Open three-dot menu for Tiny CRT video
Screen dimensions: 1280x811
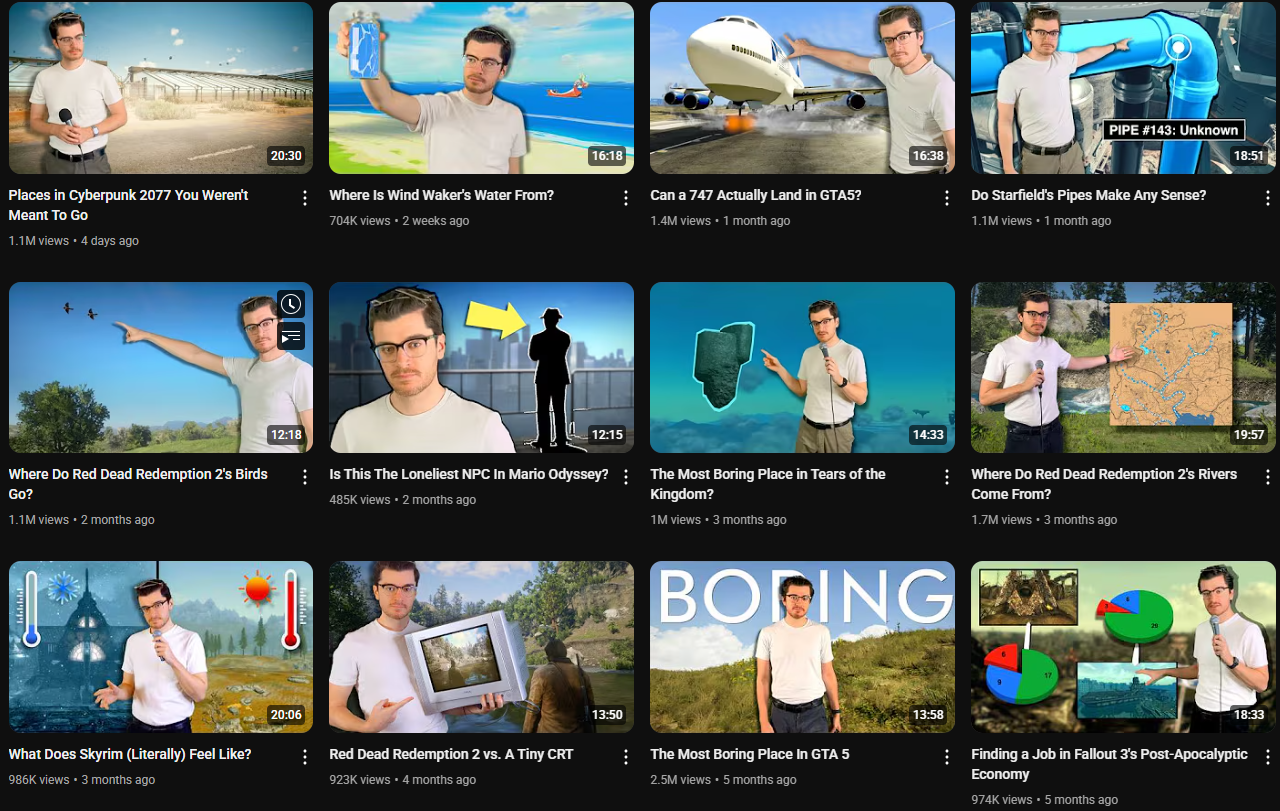click(x=626, y=757)
